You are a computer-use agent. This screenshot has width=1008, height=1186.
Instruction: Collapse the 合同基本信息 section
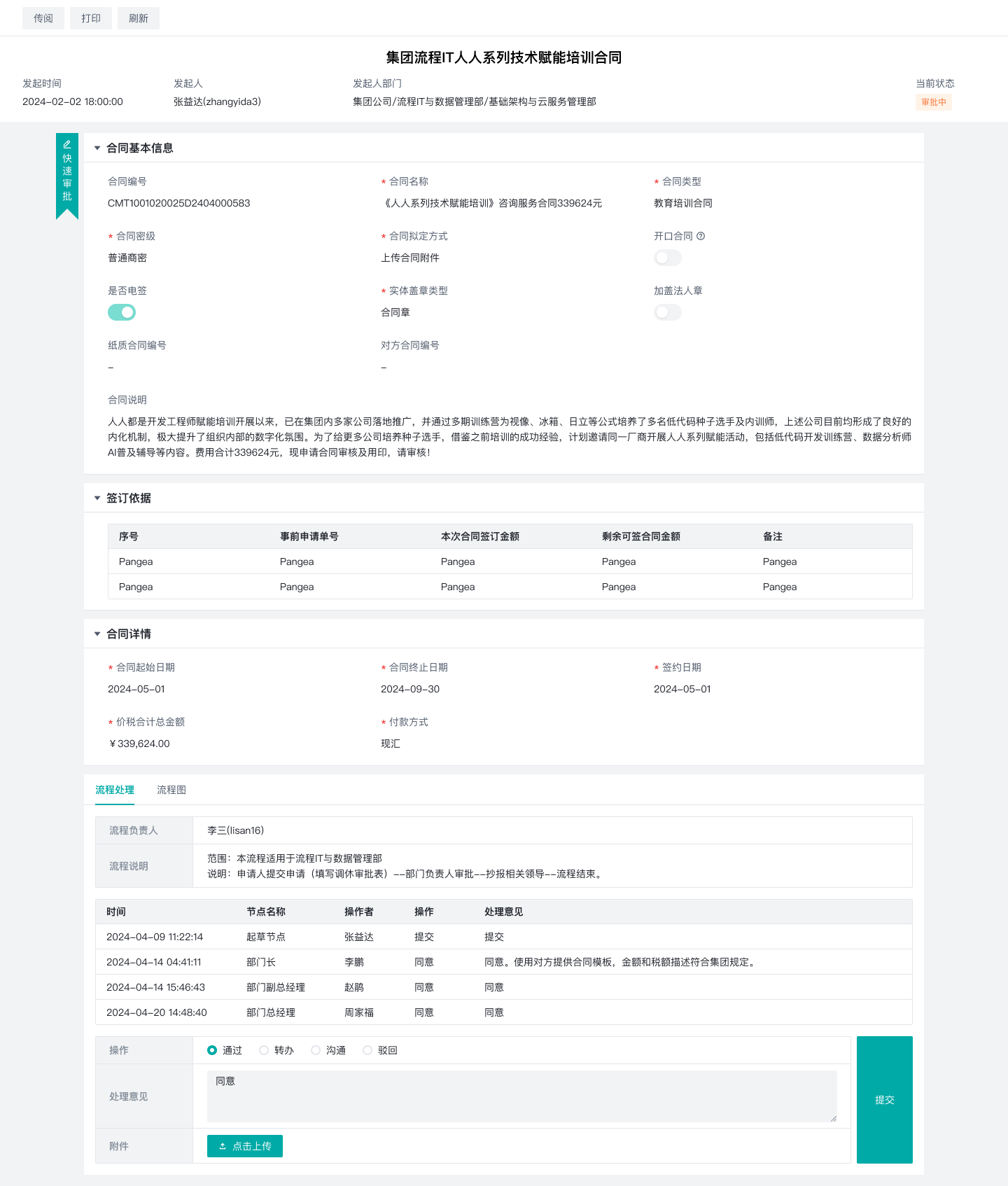tap(97, 148)
